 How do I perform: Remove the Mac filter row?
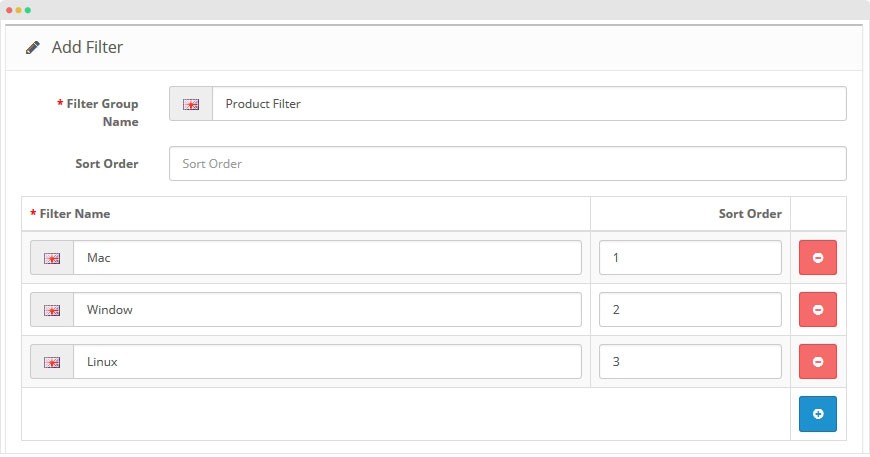click(817, 258)
